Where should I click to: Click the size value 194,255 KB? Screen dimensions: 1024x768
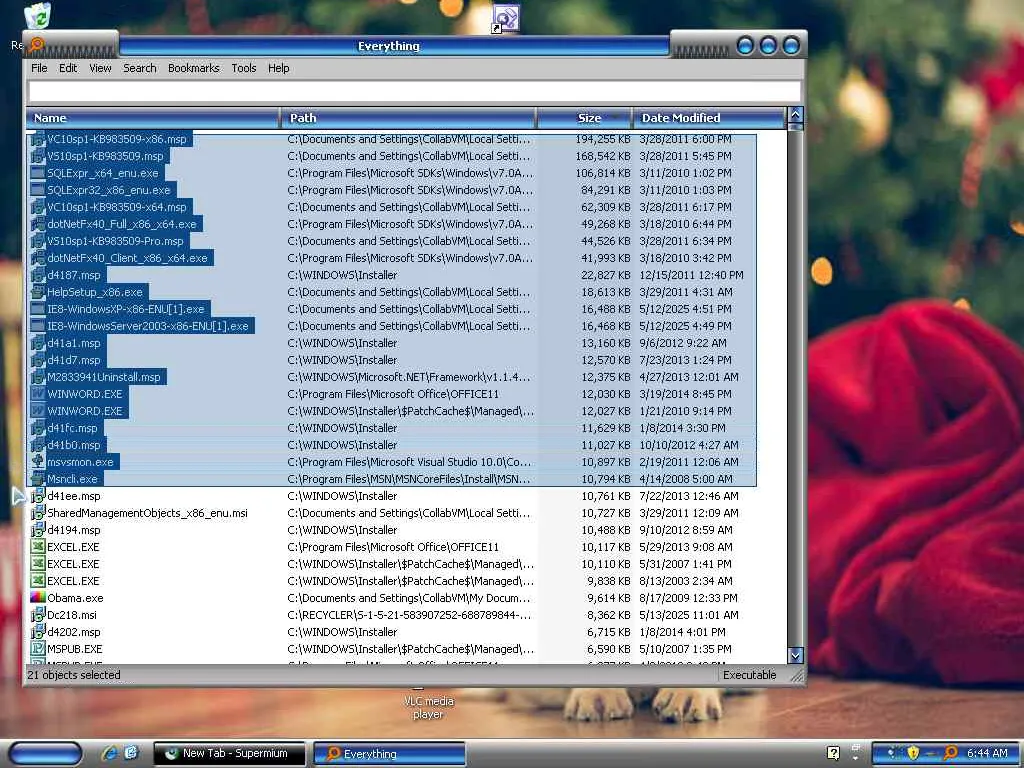click(x=602, y=139)
